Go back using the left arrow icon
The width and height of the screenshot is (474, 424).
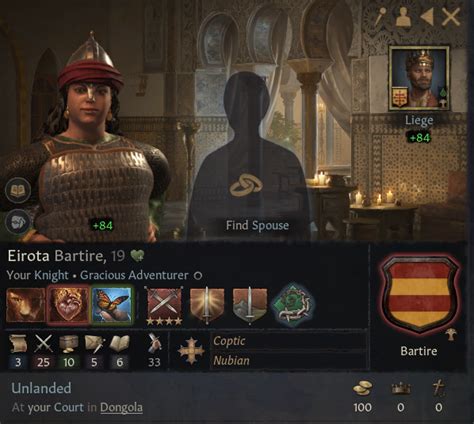427,17
